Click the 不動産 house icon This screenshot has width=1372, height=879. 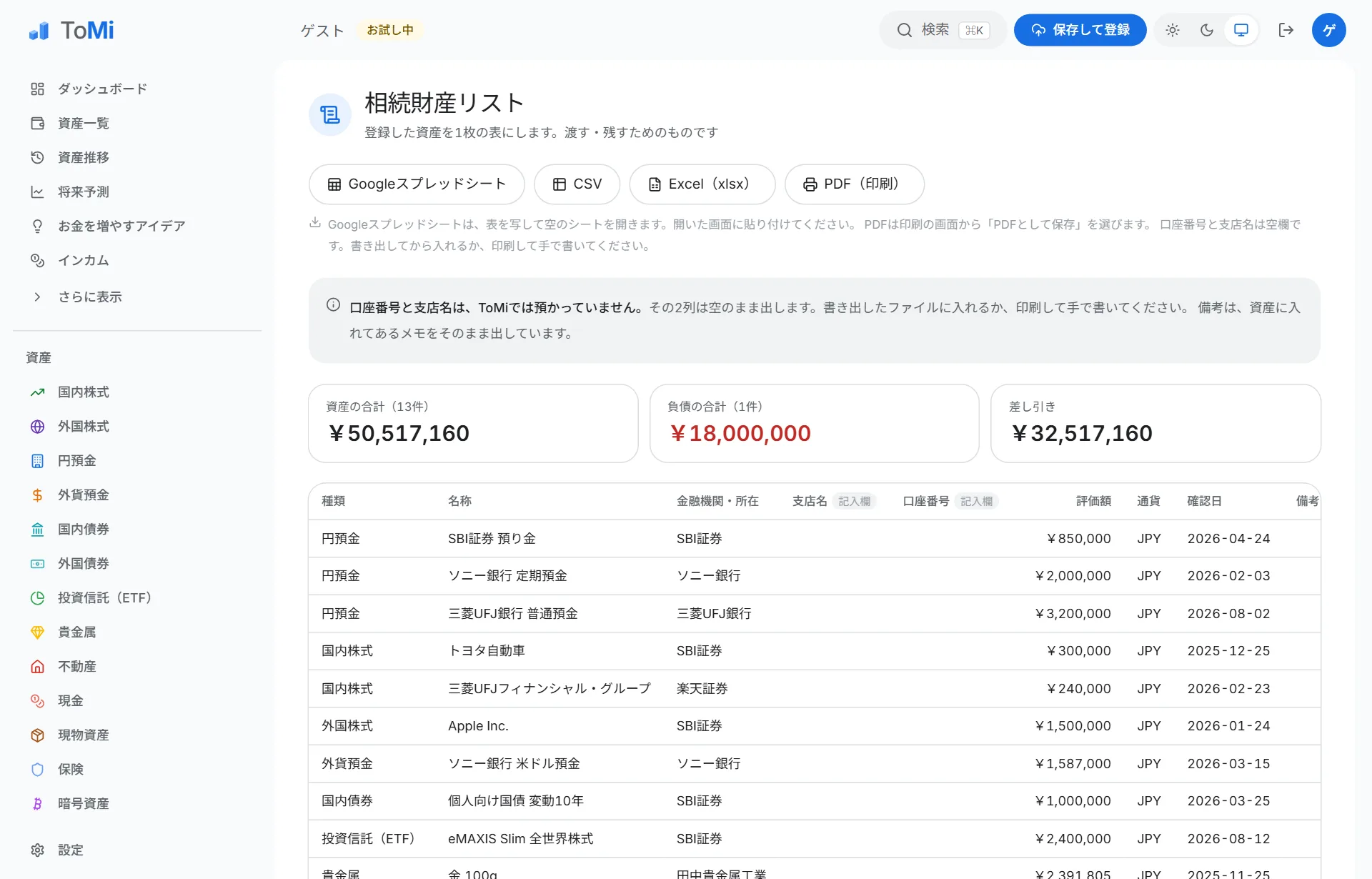pyautogui.click(x=38, y=666)
